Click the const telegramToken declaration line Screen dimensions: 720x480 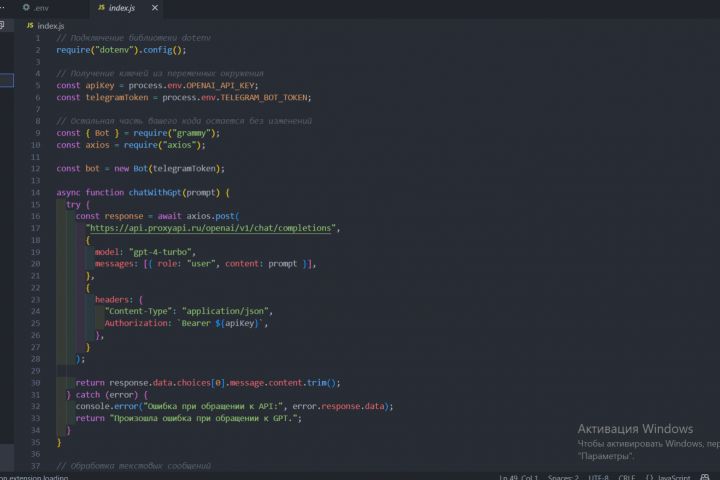click(184, 97)
